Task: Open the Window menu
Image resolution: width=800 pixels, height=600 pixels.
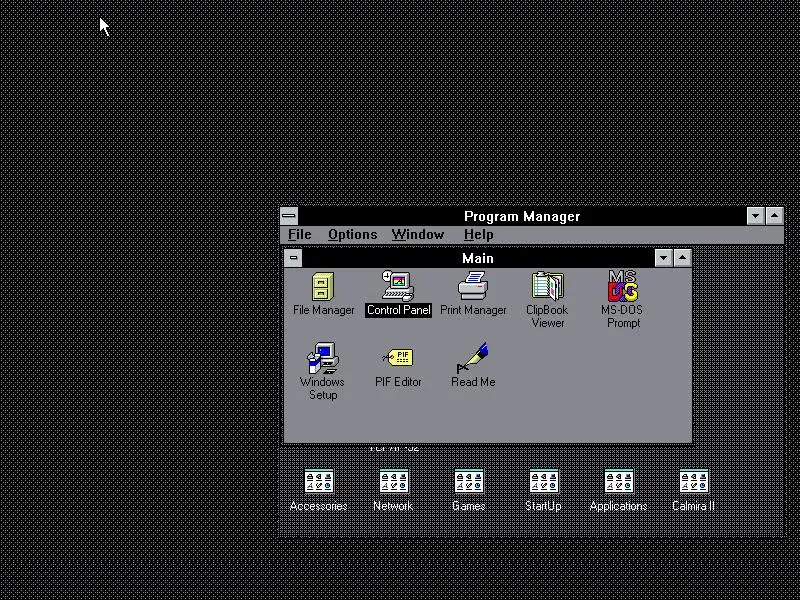Action: coord(418,235)
